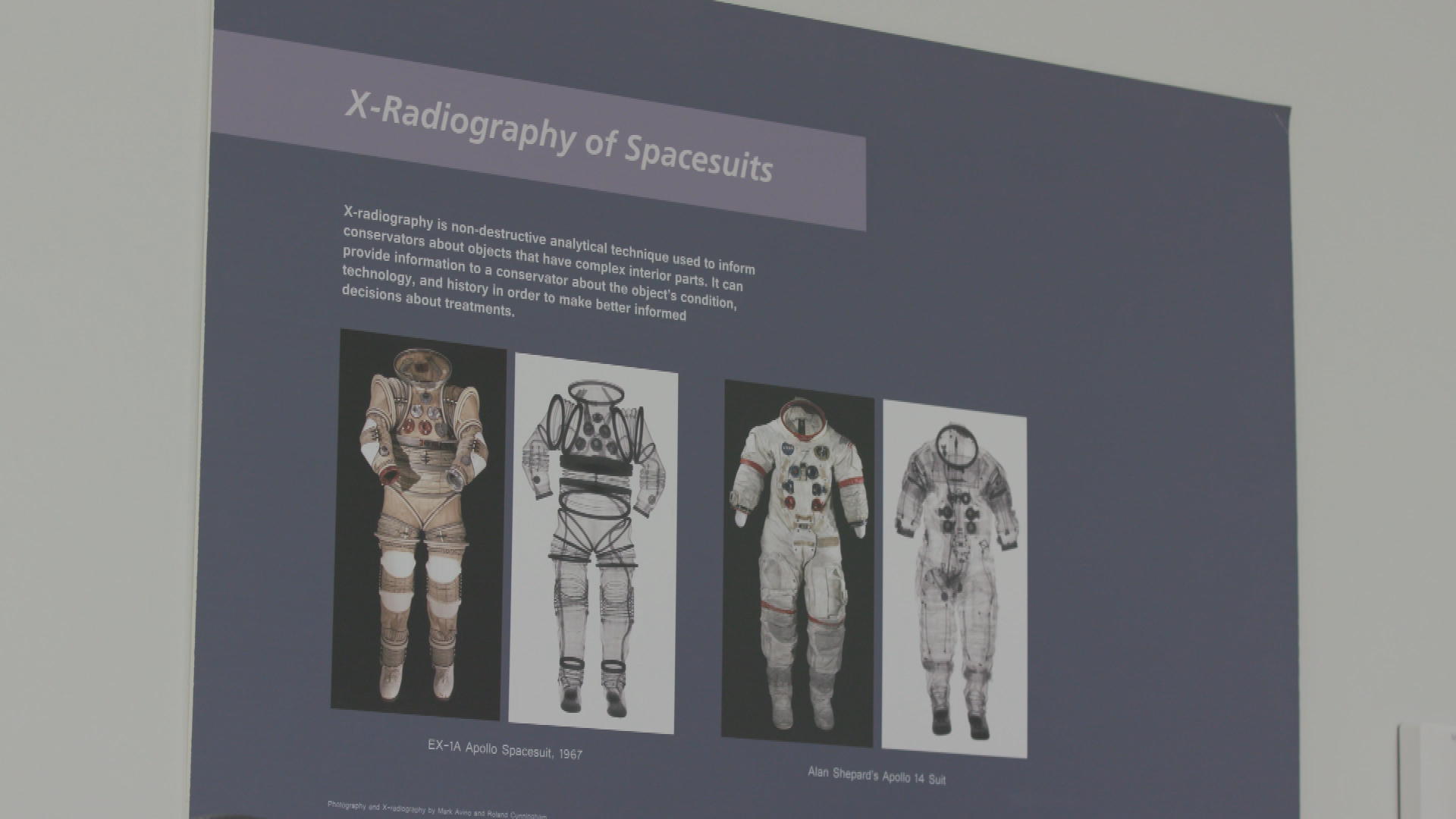Select the EX-1A spacesuit color photograph
Image resolution: width=1456 pixels, height=819 pixels.
[x=419, y=525]
